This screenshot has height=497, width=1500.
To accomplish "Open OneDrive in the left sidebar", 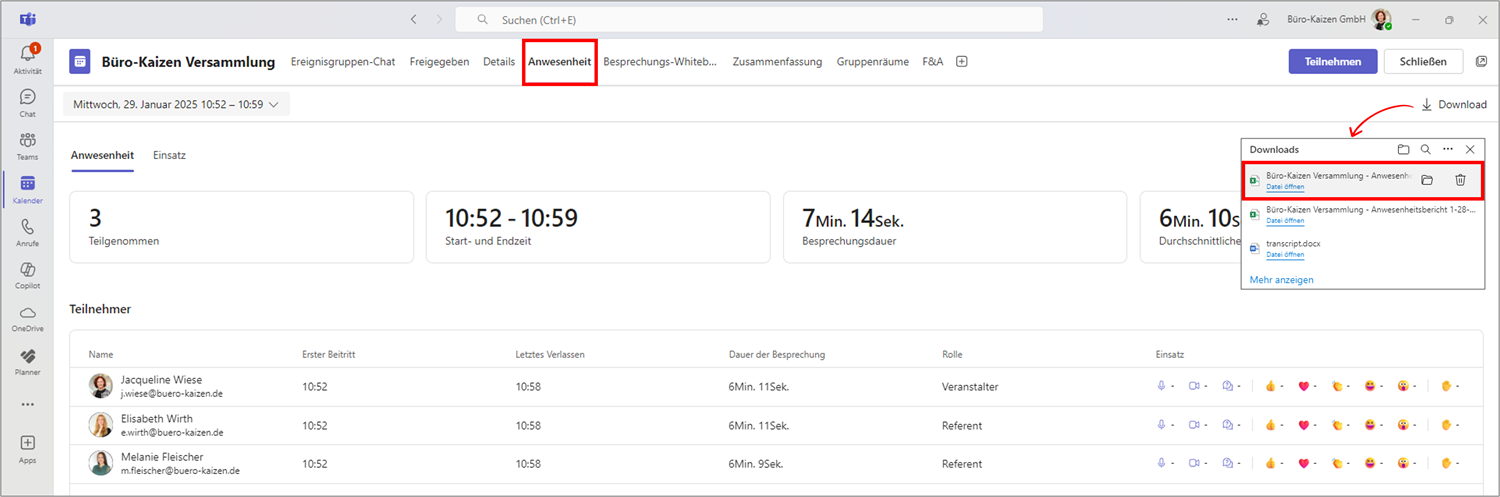I will [x=28, y=318].
